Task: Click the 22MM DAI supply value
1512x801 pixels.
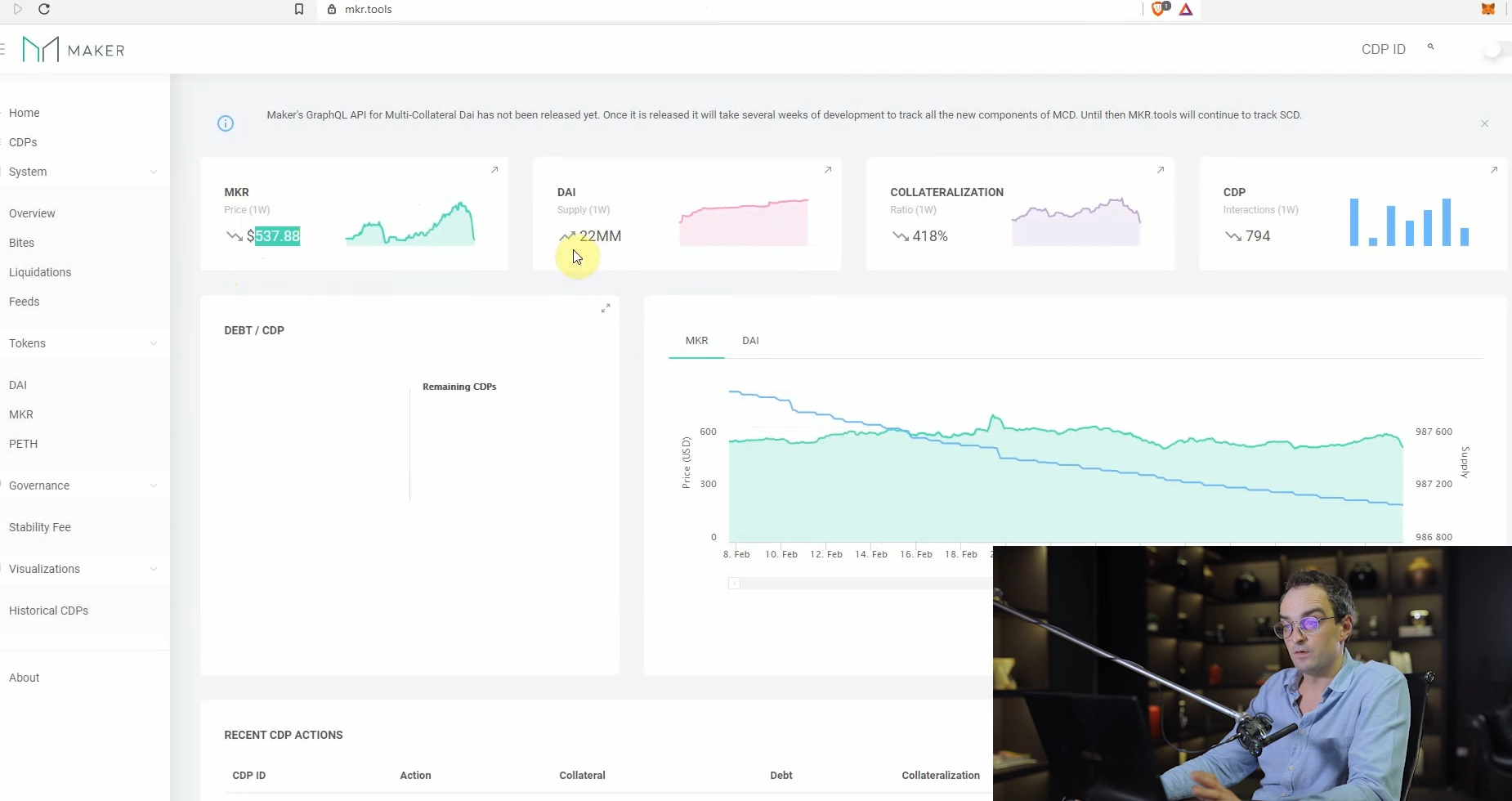Action: [600, 236]
